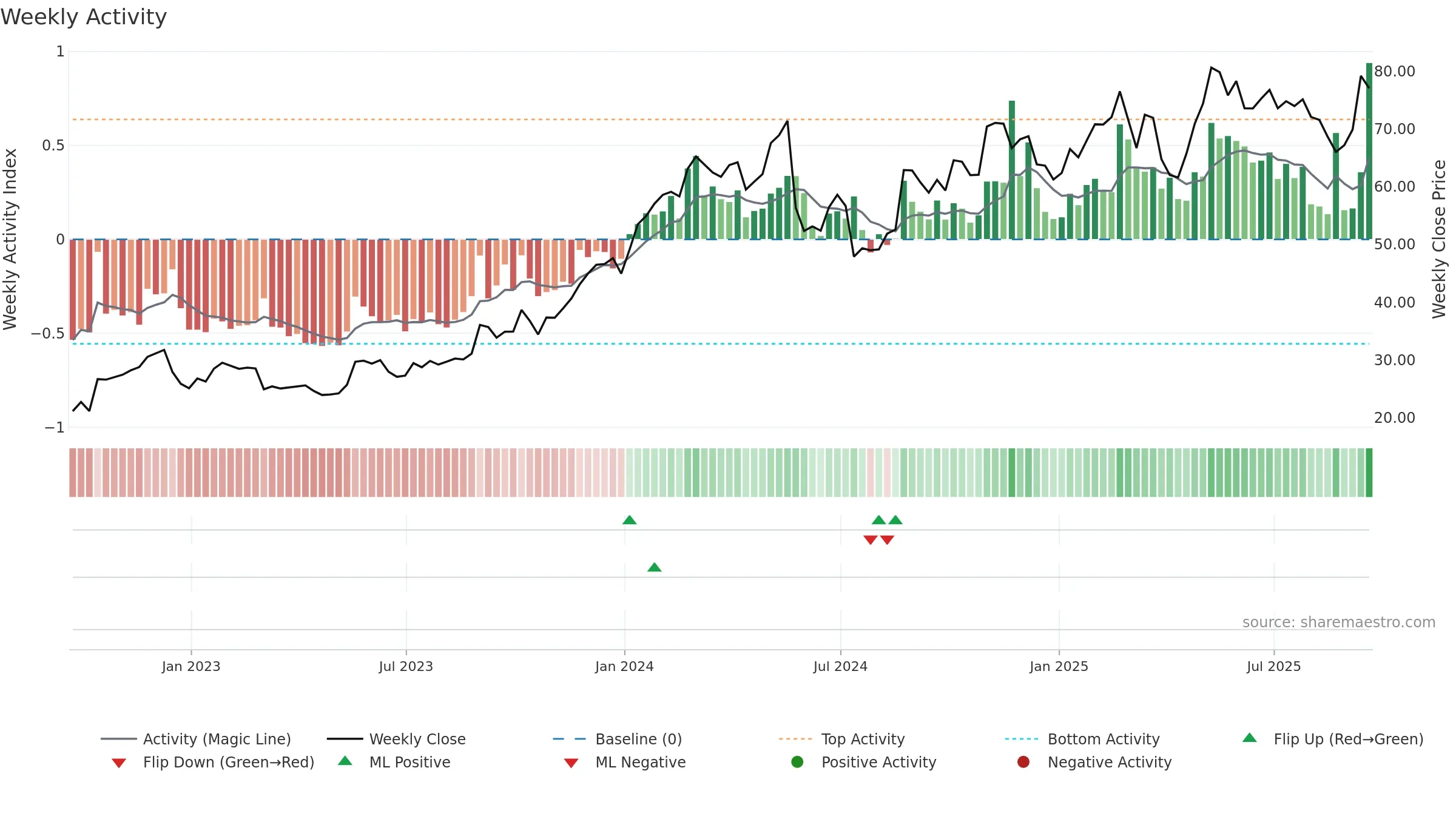The image size is (1456, 819).
Task: Toggle the Flip Down (Green→Red) legend entry
Action: [x=213, y=762]
